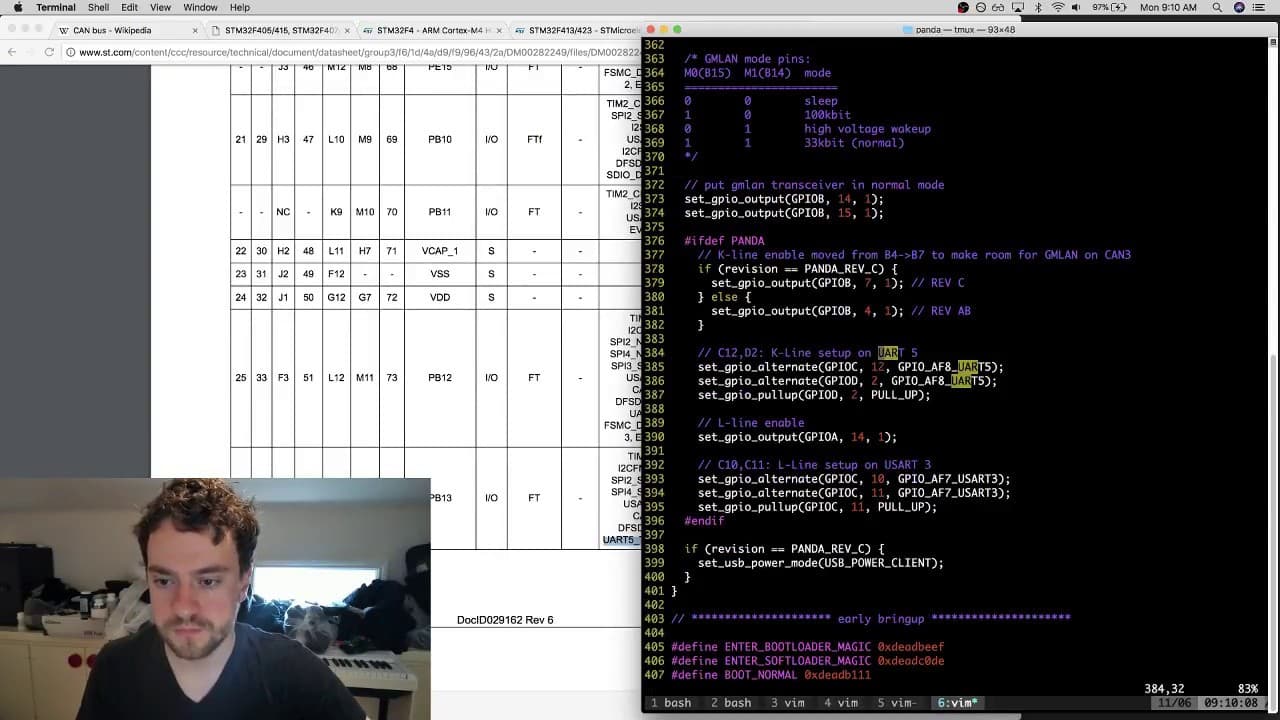Click VCAP_1 cell in datasheet table
The width and height of the screenshot is (1280, 720).
pos(440,251)
